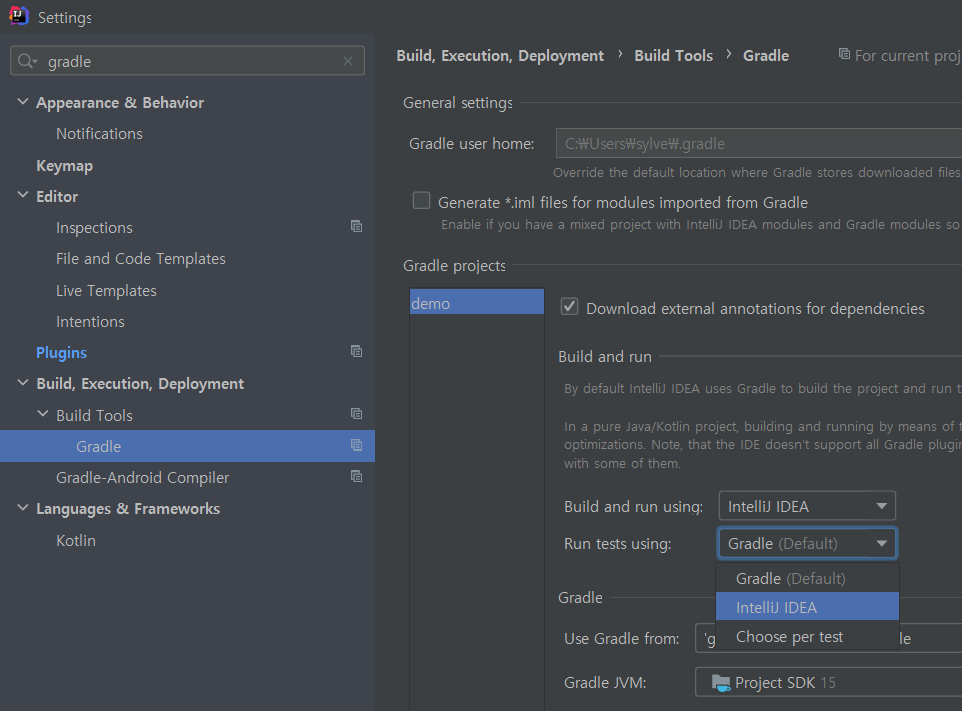Focus the settings search field containing gradle
The height and width of the screenshot is (711, 962).
(187, 61)
